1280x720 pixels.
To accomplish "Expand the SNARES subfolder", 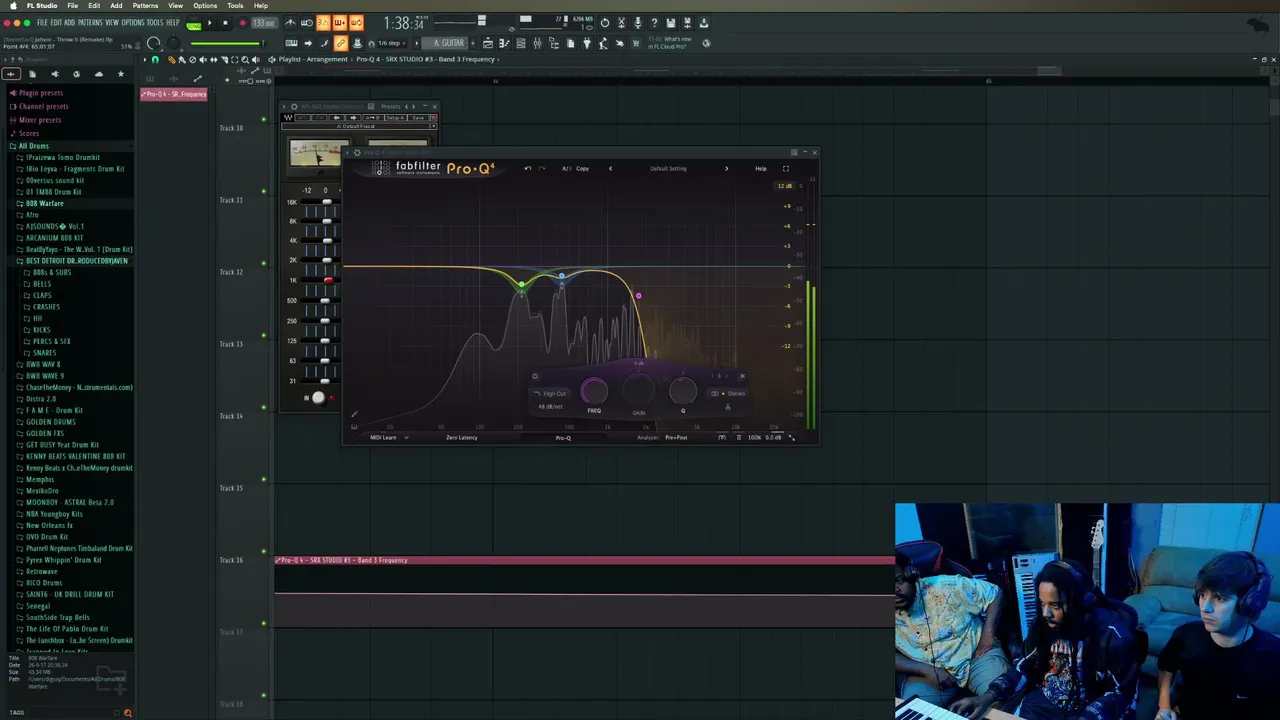I will 44,353.
